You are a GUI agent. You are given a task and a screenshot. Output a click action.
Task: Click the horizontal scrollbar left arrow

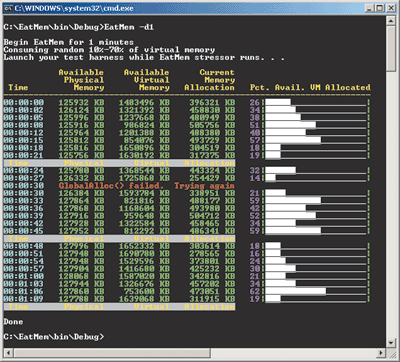click(x=8, y=353)
